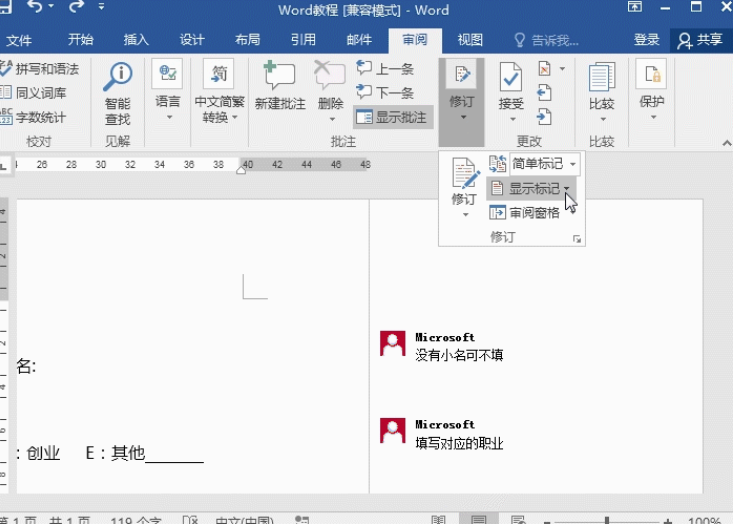Click the Redo arrow in title bar
This screenshot has width=734, height=527.
tap(76, 7)
